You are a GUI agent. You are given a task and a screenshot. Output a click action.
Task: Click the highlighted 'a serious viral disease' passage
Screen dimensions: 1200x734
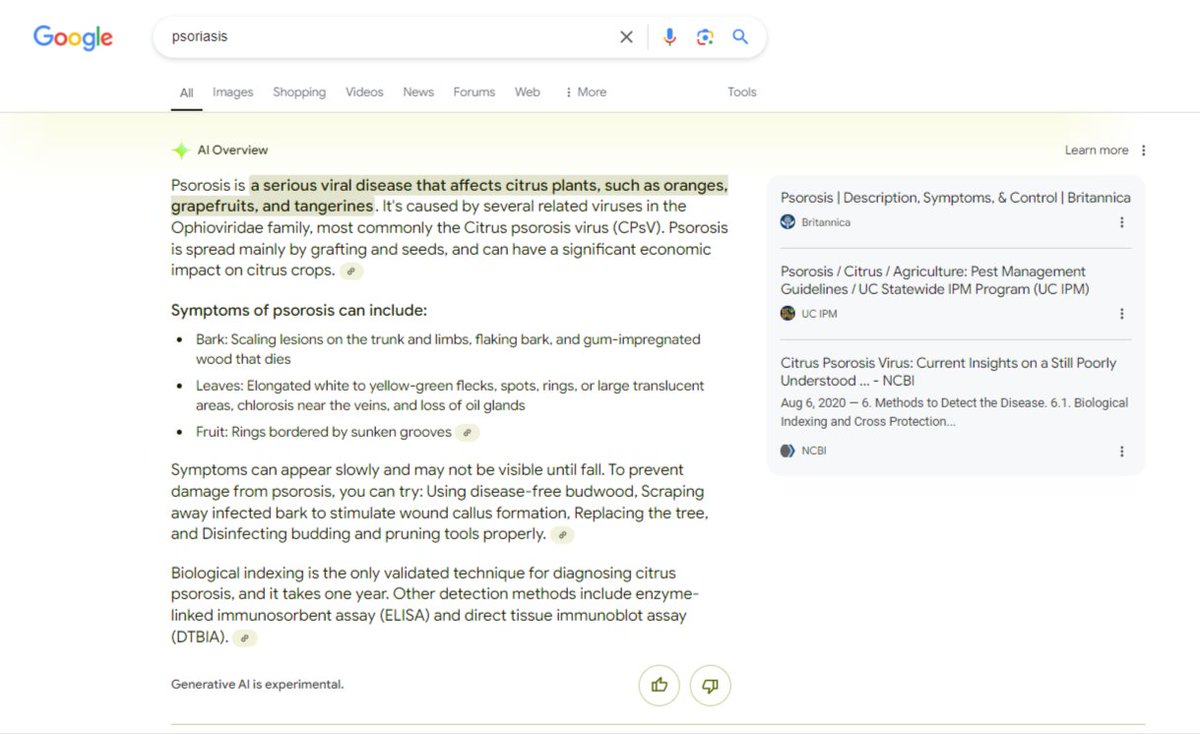pyautogui.click(x=449, y=196)
